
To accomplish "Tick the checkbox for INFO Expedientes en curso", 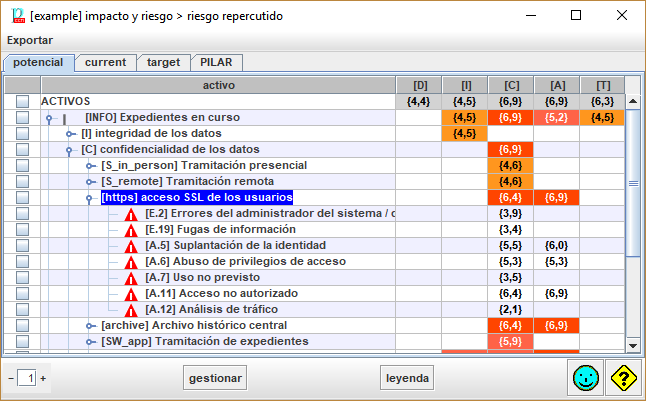I will point(22,118).
